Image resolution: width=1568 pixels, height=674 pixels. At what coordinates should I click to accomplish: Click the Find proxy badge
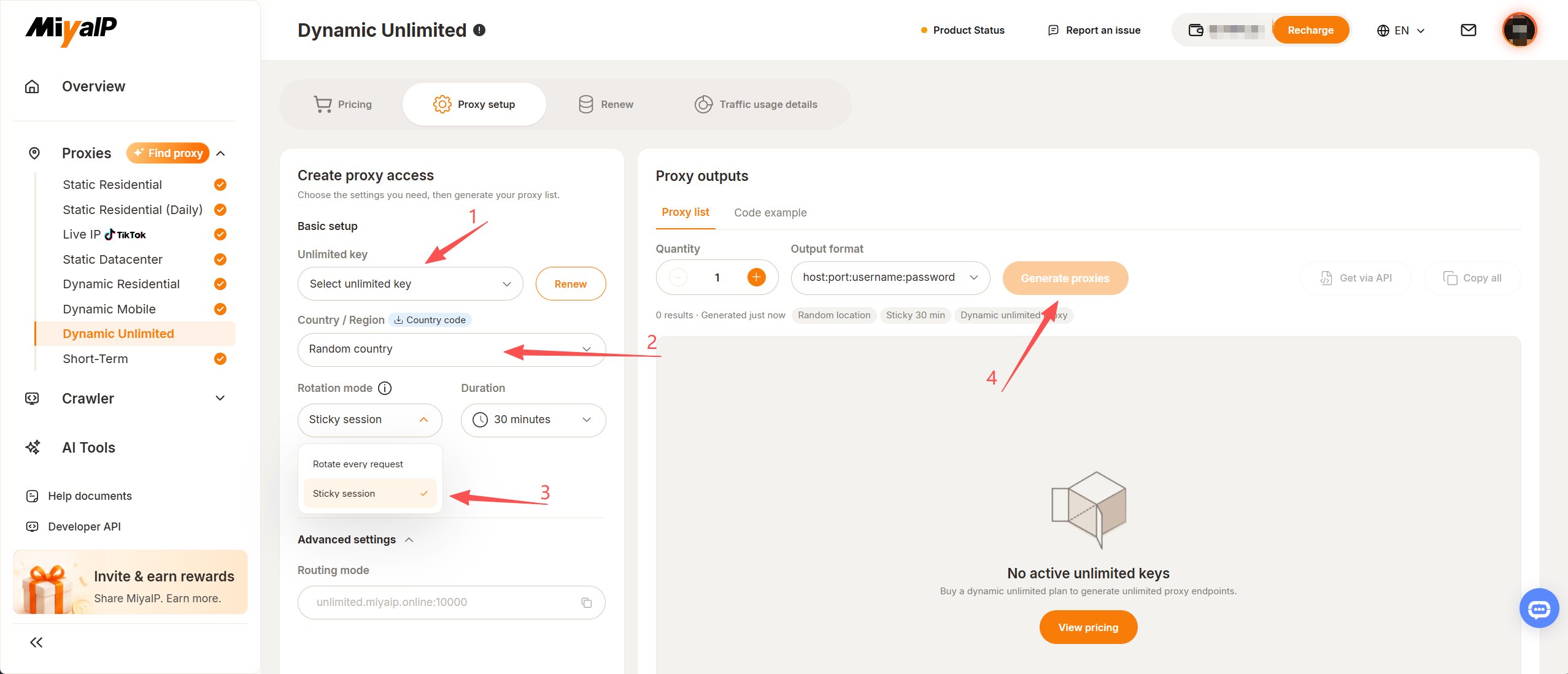(x=168, y=153)
